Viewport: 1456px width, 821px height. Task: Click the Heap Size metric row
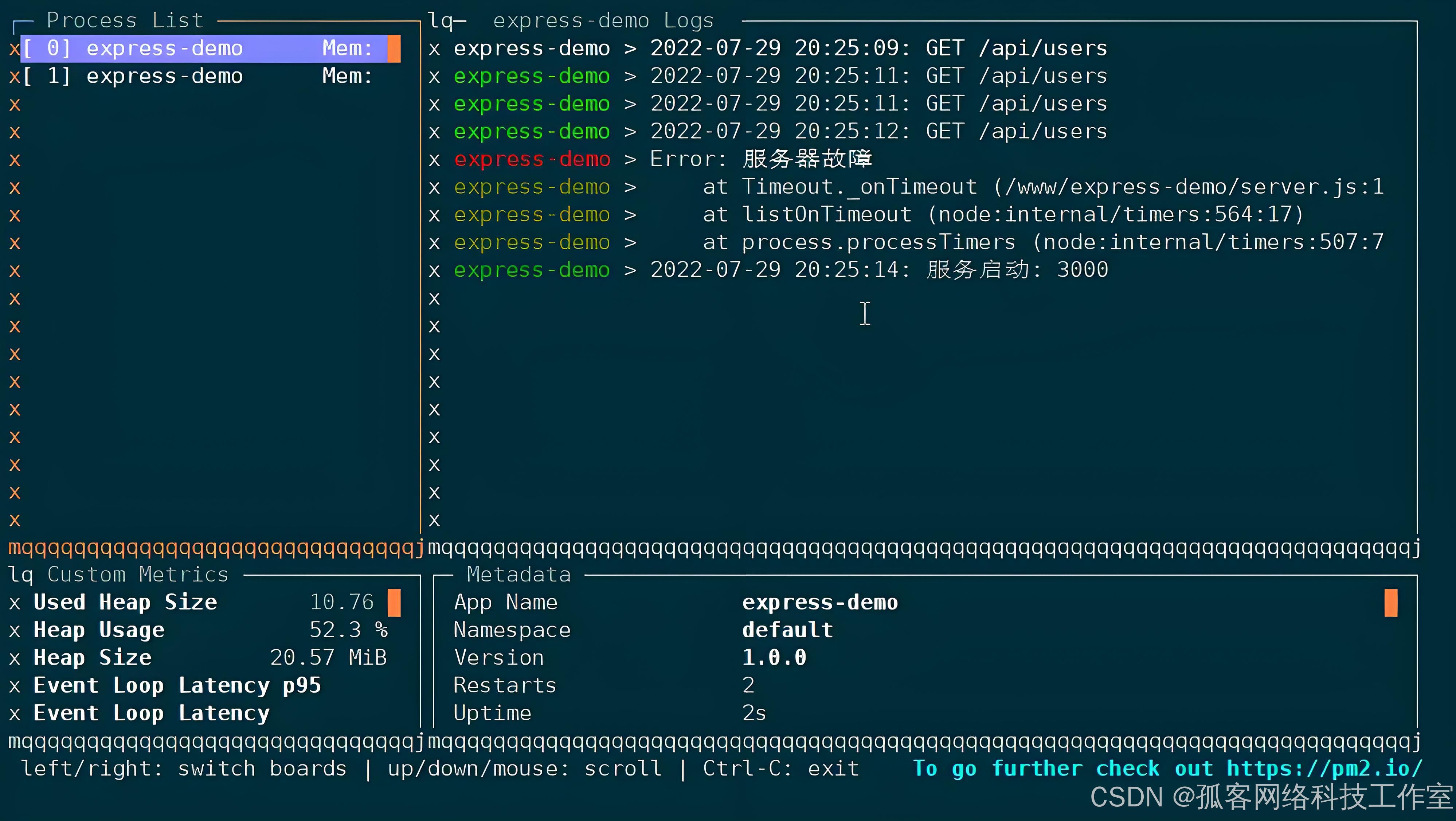200,657
